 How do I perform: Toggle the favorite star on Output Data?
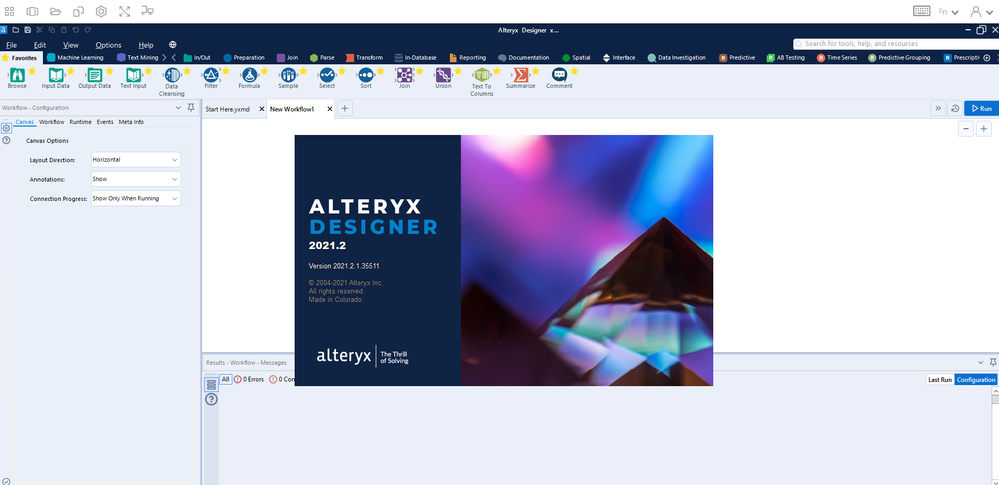tap(109, 71)
